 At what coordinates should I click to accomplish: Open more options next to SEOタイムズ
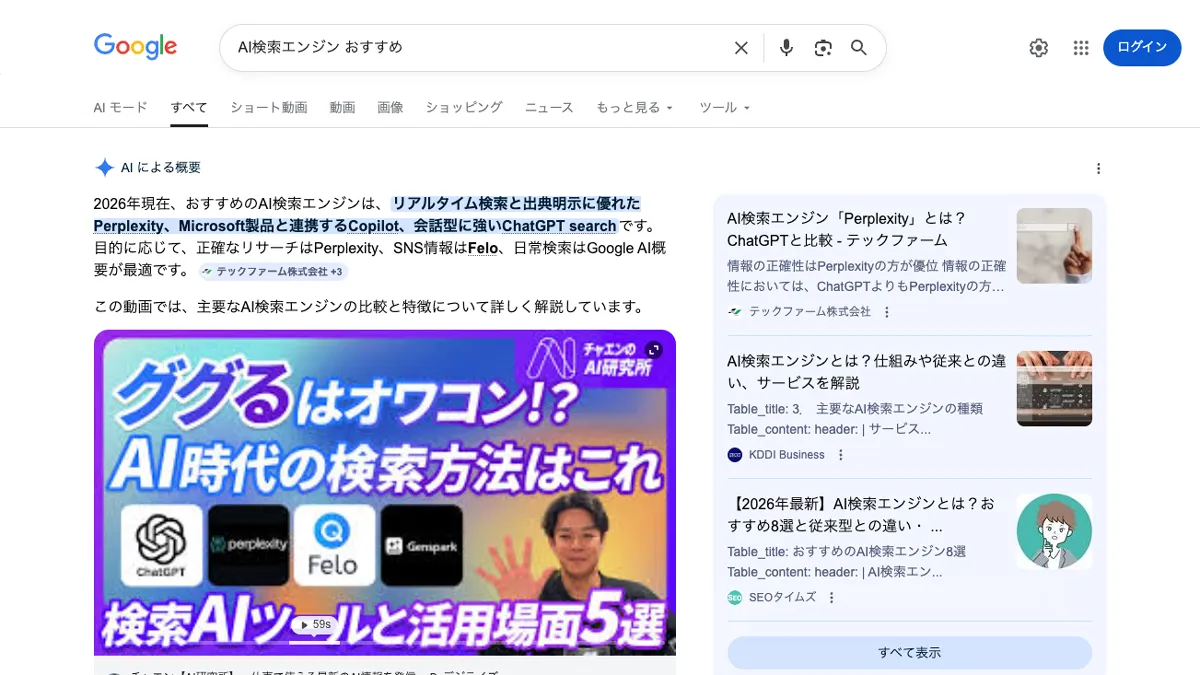(831, 598)
